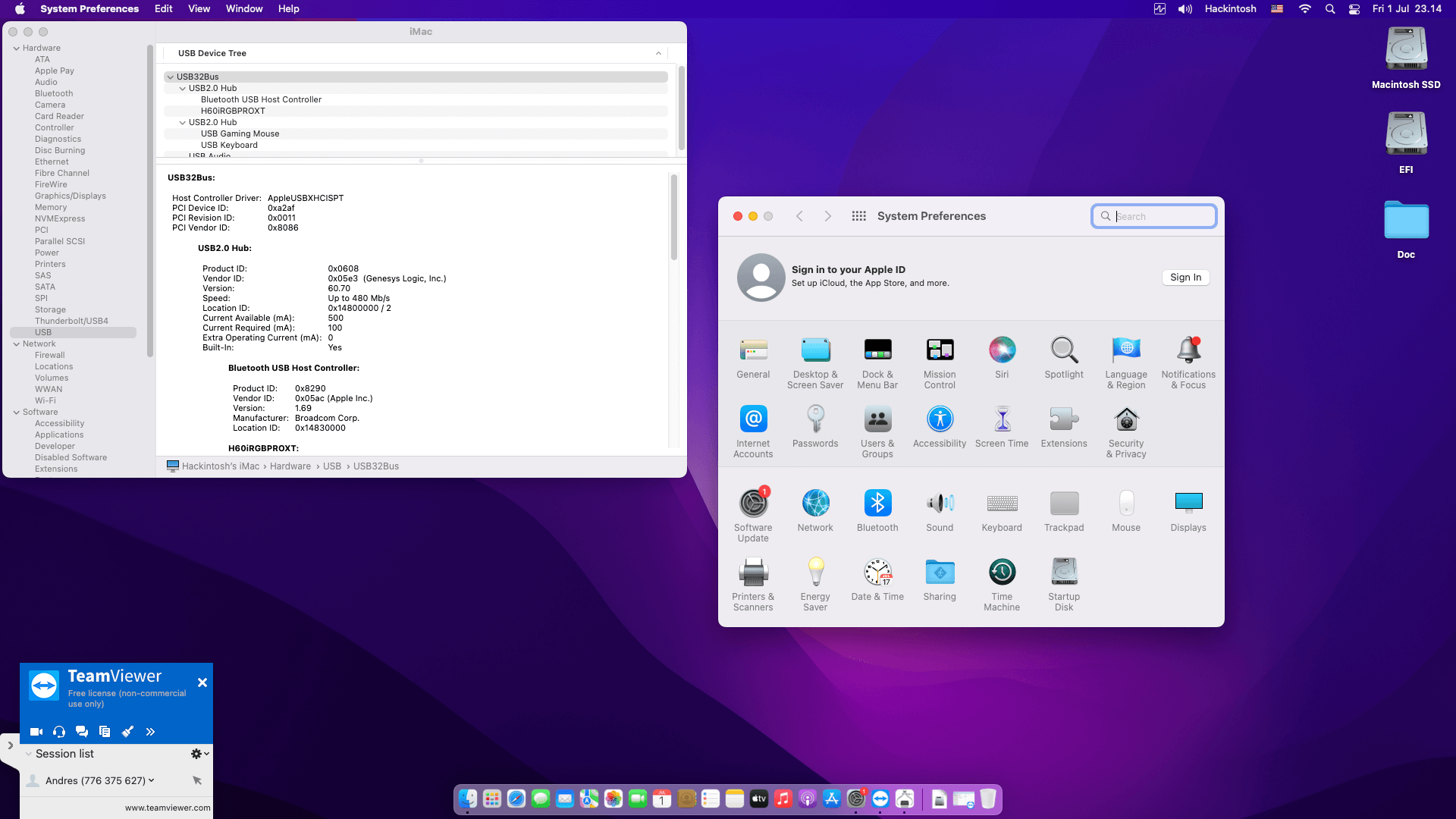
Task: Open the System Preferences app menu
Action: click(89, 9)
